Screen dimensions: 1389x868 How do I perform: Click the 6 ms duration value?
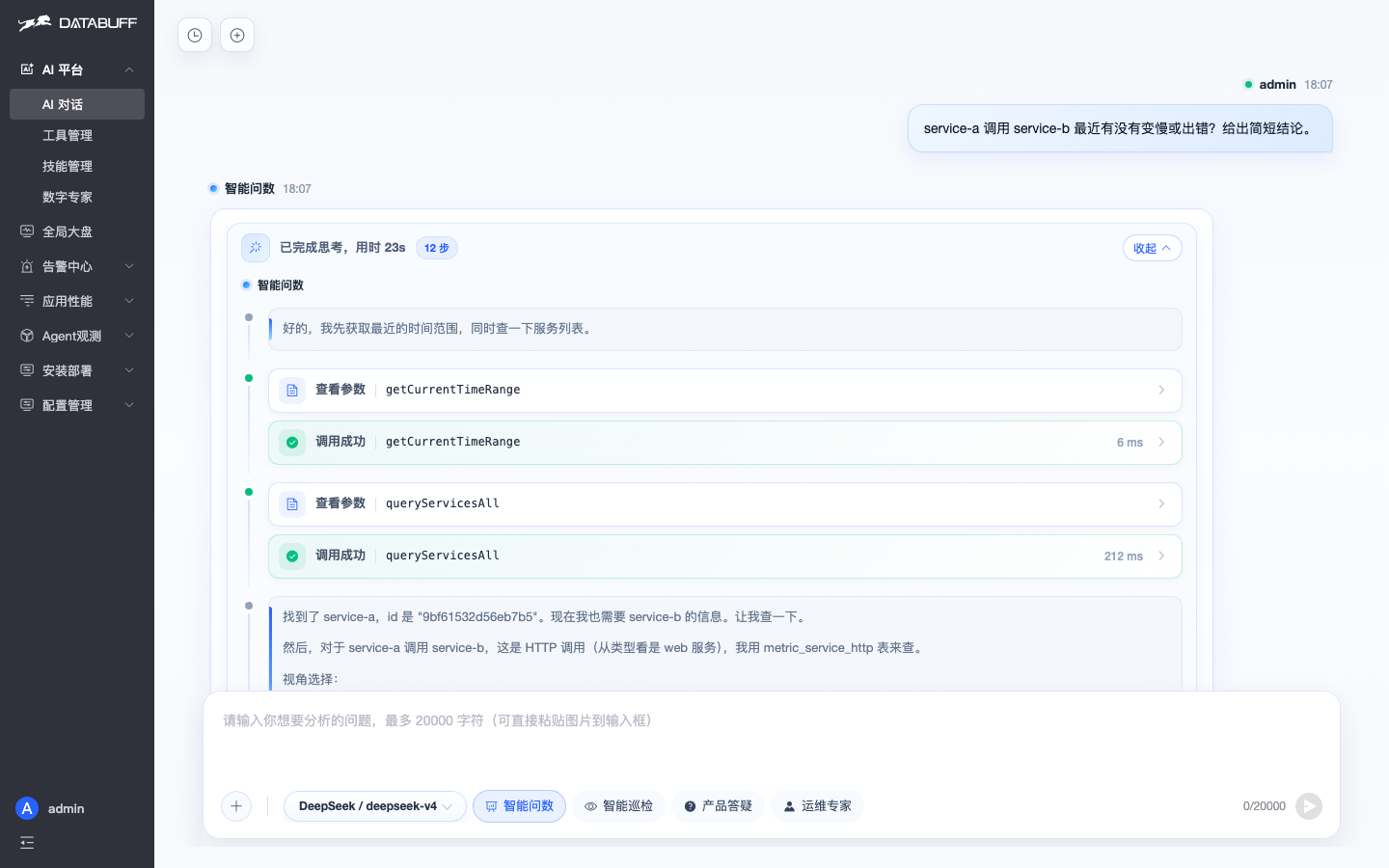tap(1130, 443)
